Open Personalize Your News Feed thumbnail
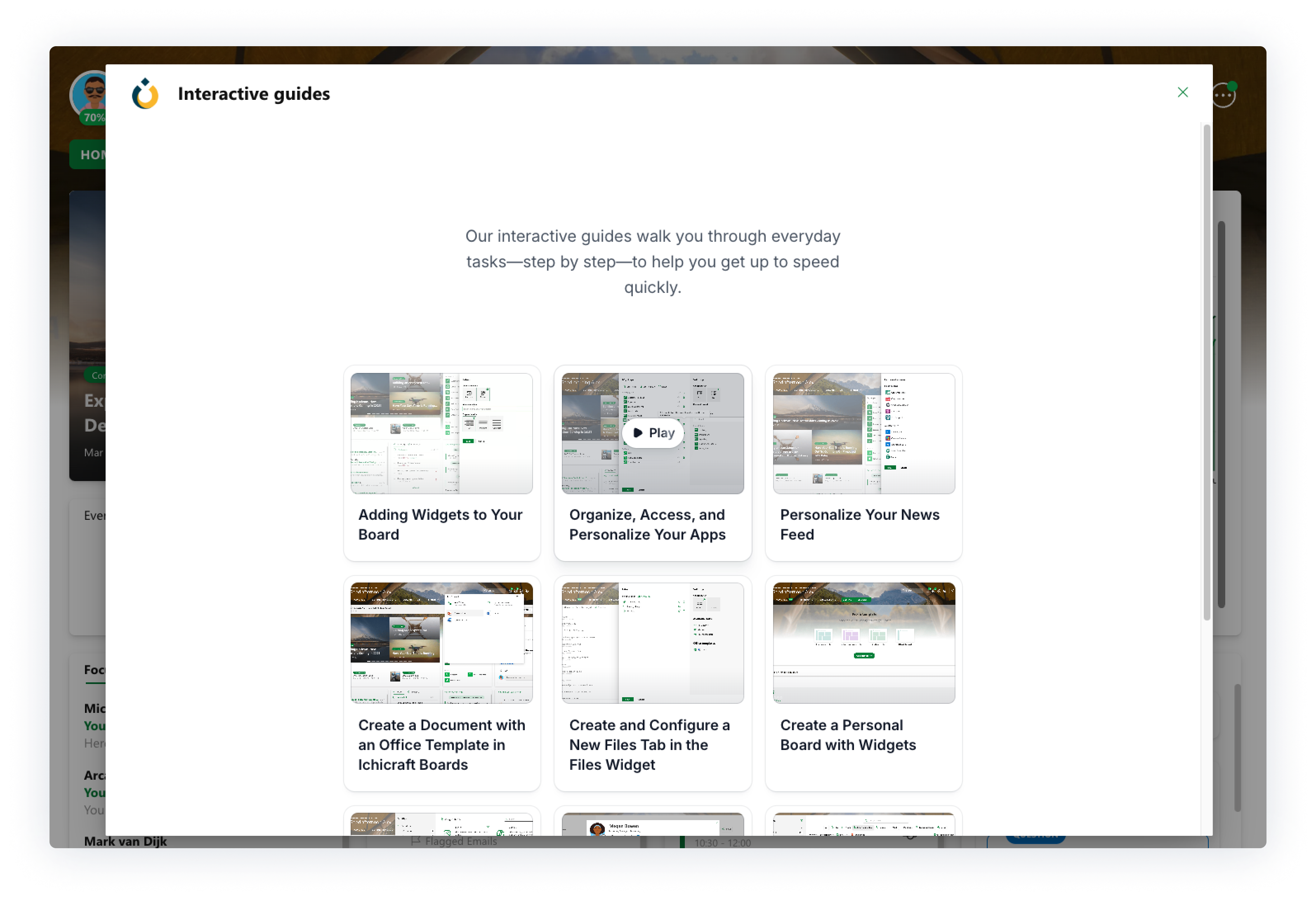This screenshot has height=901, width=1316. point(863,433)
